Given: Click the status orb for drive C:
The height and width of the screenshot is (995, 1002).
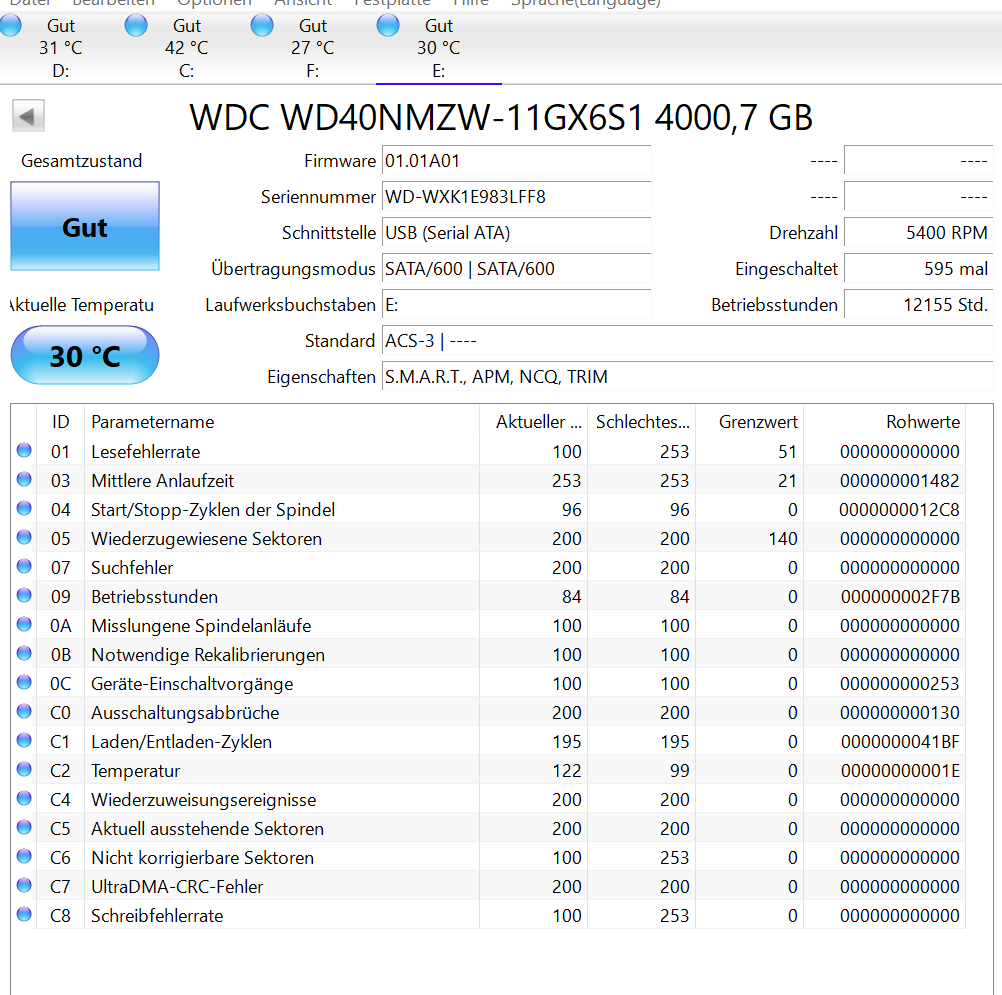Looking at the screenshot, I should (135, 26).
